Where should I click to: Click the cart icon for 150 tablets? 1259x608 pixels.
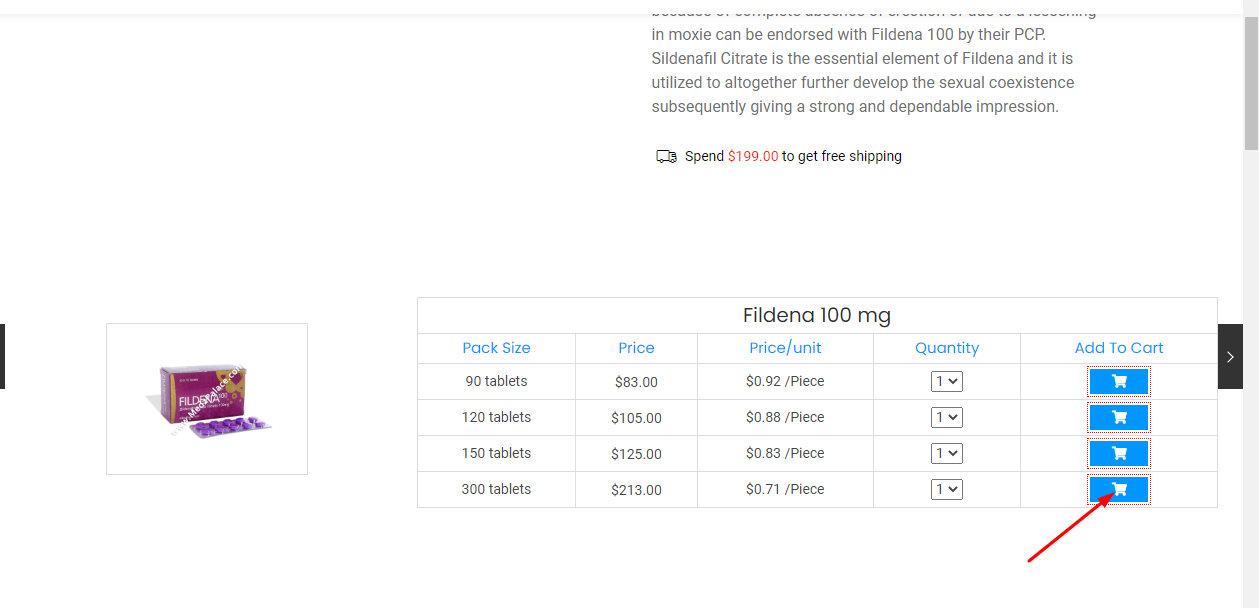[1119, 453]
